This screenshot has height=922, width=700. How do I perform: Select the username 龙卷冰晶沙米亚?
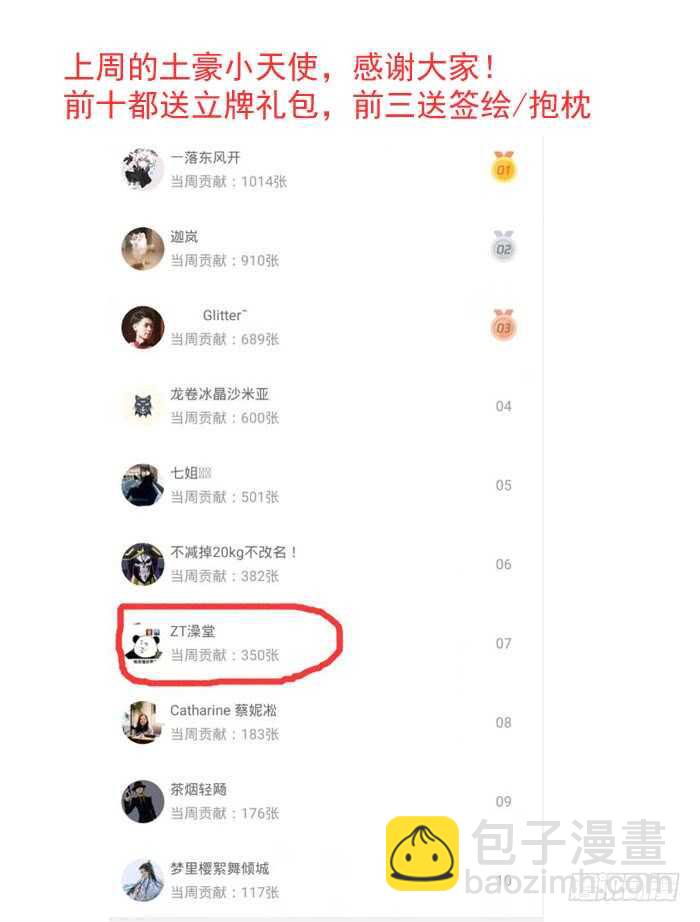point(219,394)
